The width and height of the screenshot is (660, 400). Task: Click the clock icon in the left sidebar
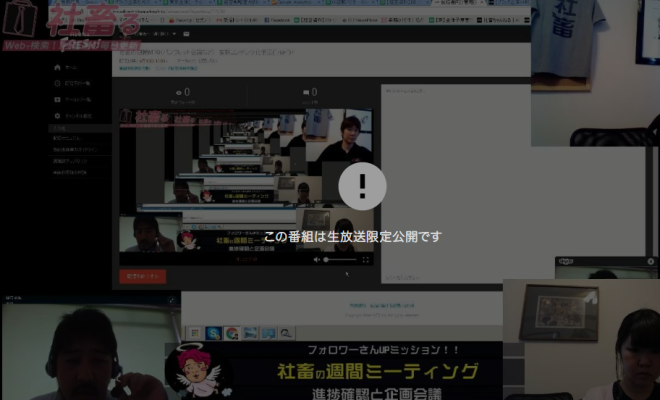[x=56, y=83]
